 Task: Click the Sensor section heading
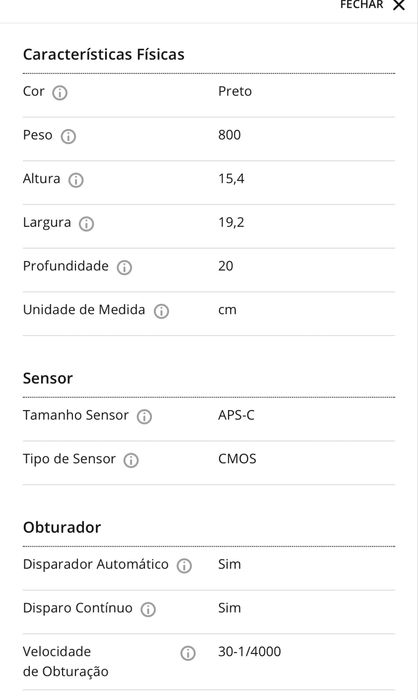pyautogui.click(x=48, y=378)
